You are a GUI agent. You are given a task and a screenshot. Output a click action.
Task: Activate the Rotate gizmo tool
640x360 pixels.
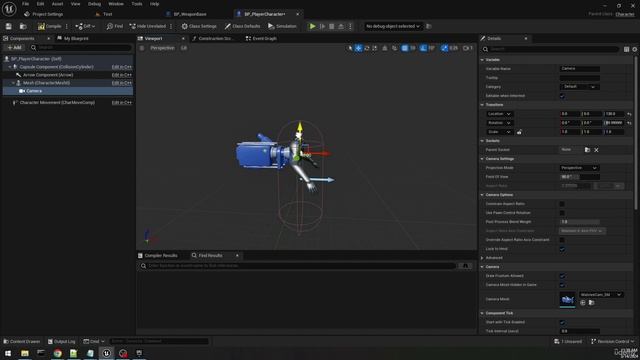pos(367,48)
